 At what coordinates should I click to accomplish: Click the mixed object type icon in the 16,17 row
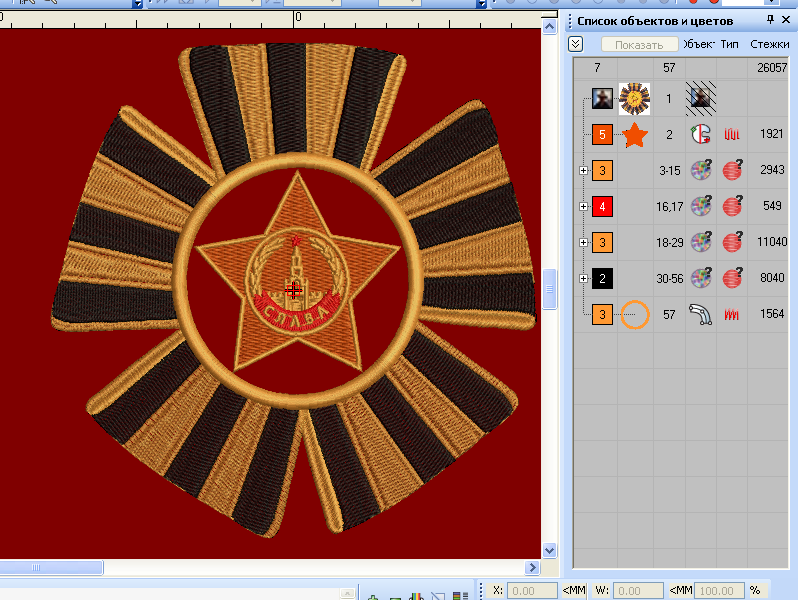[701, 206]
